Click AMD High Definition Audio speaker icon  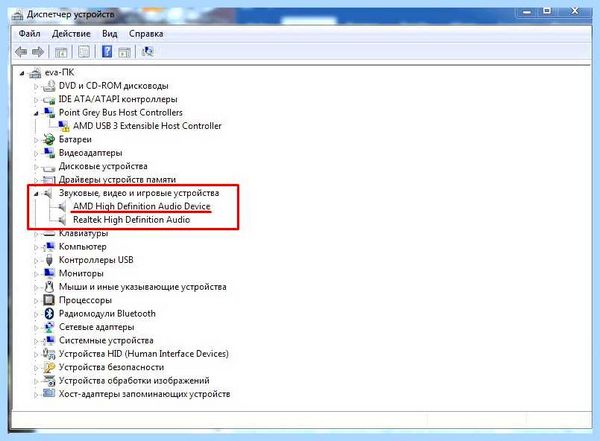(x=63, y=207)
